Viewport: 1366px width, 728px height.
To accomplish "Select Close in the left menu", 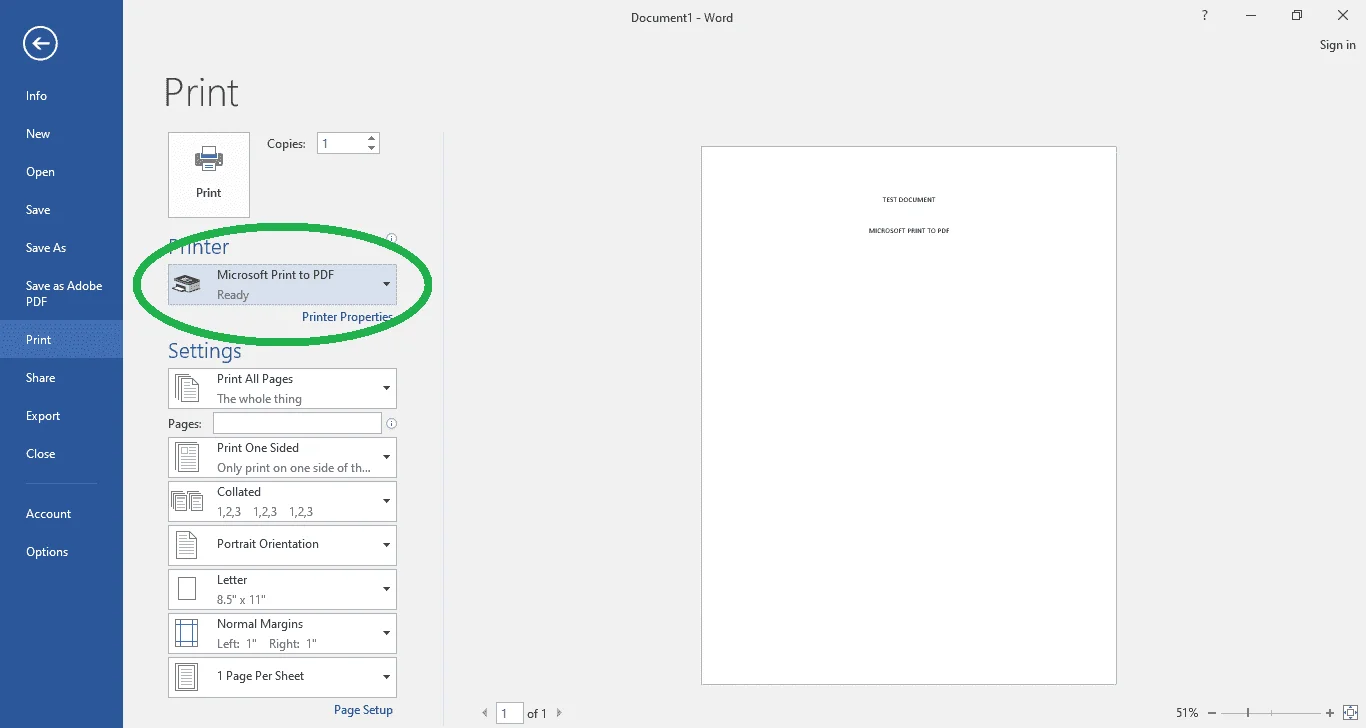I will point(61,454).
